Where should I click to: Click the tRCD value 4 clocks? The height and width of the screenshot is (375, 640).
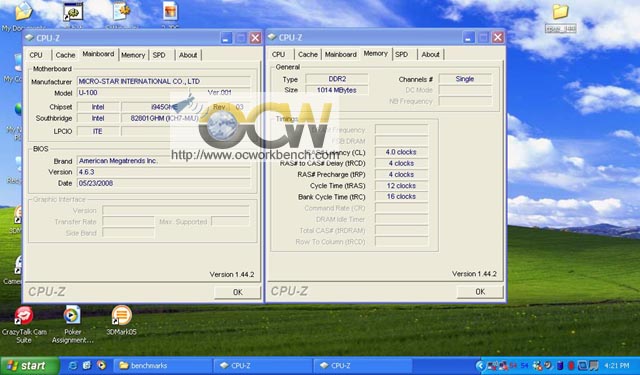(401, 163)
